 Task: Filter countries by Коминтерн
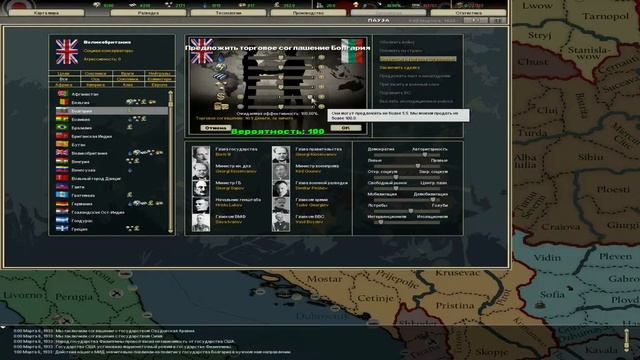pos(159,79)
